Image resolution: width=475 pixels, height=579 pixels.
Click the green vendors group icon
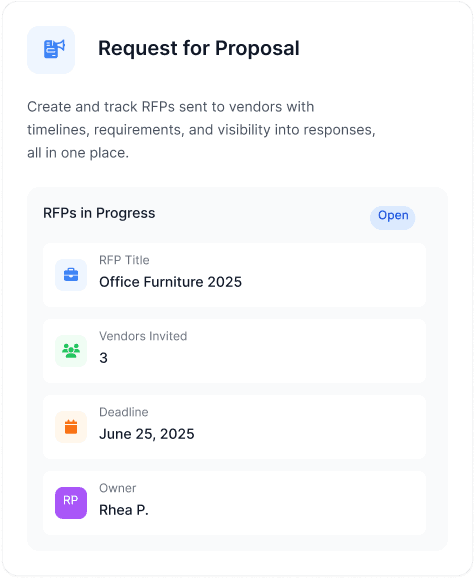[x=71, y=351]
